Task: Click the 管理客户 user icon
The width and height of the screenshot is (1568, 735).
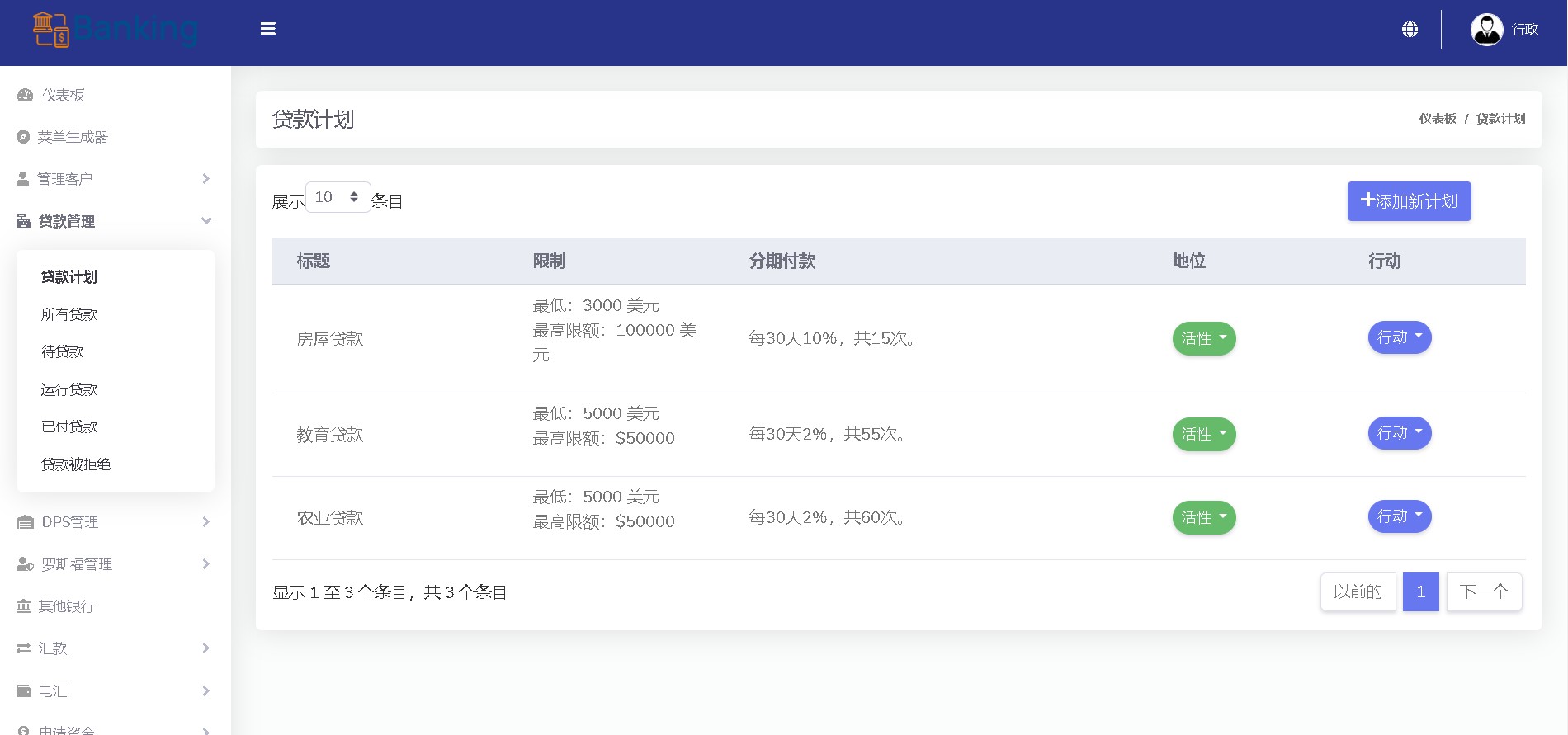Action: click(23, 179)
